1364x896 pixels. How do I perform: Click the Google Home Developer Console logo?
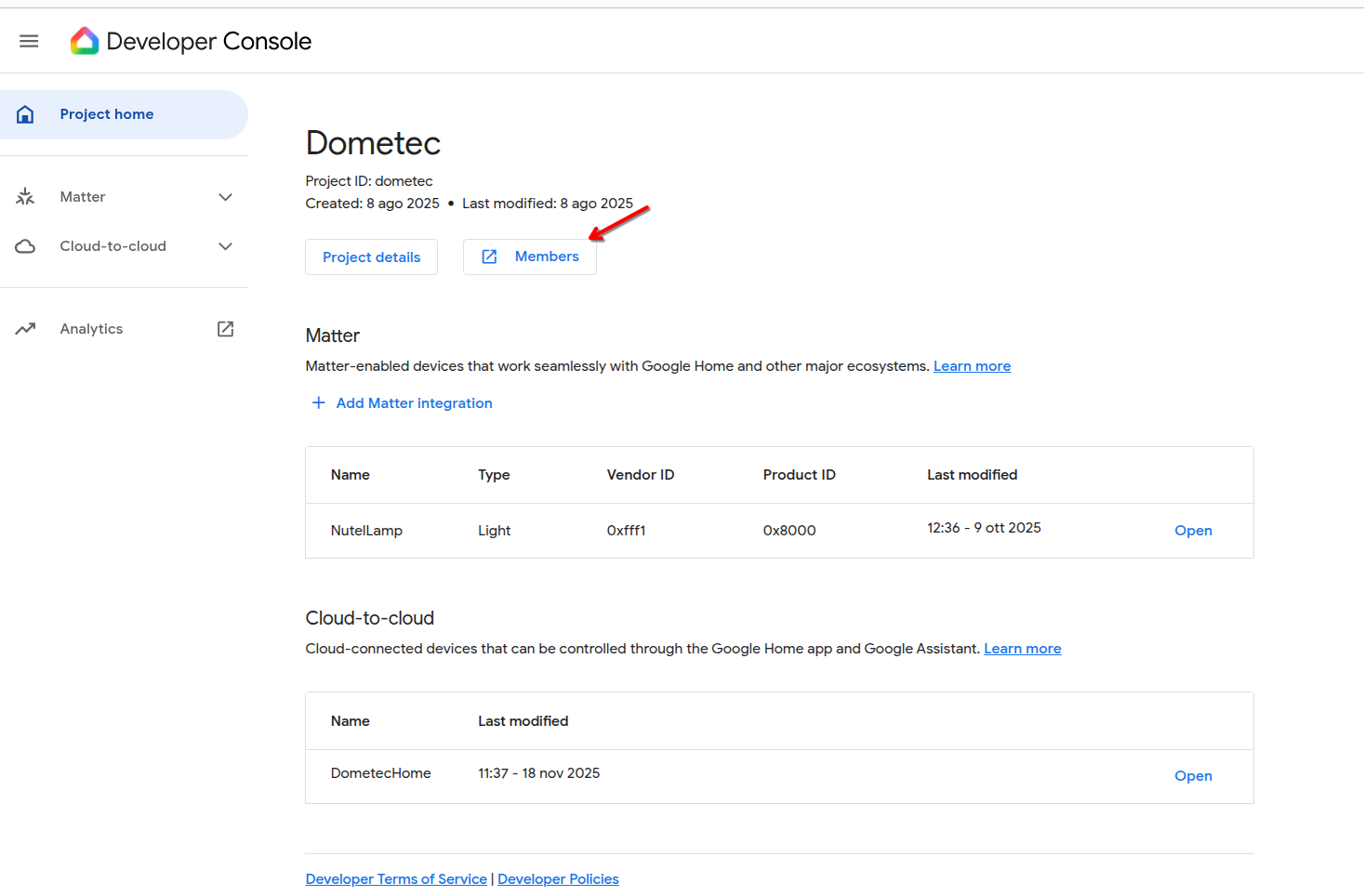(85, 41)
